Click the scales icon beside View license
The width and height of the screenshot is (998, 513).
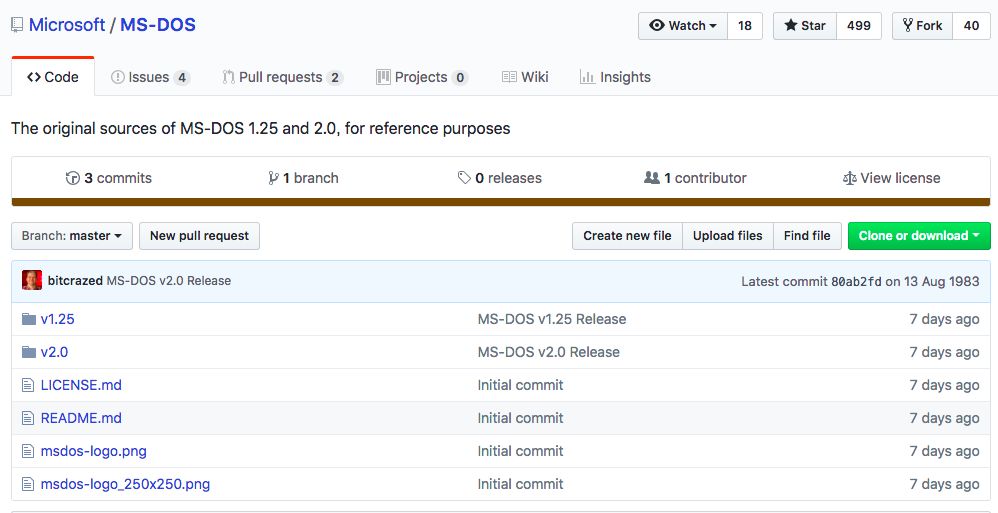pyautogui.click(x=849, y=178)
